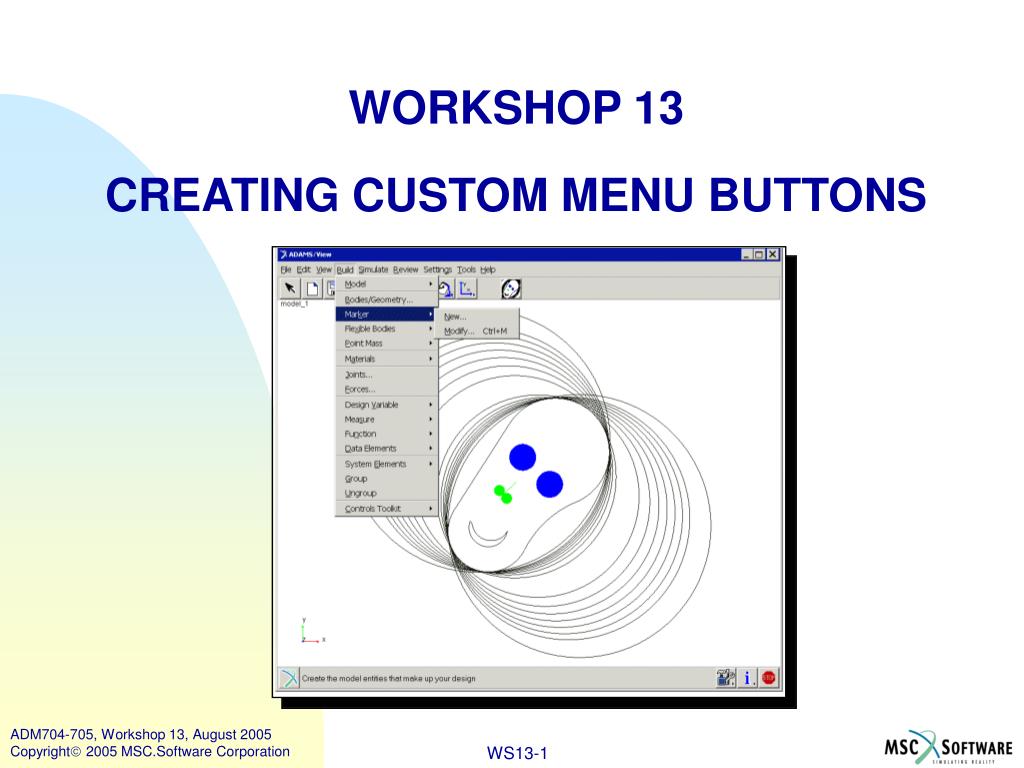The height and width of the screenshot is (768, 1024).
Task: Click the rotate view toolbar icon
Action: point(446,289)
